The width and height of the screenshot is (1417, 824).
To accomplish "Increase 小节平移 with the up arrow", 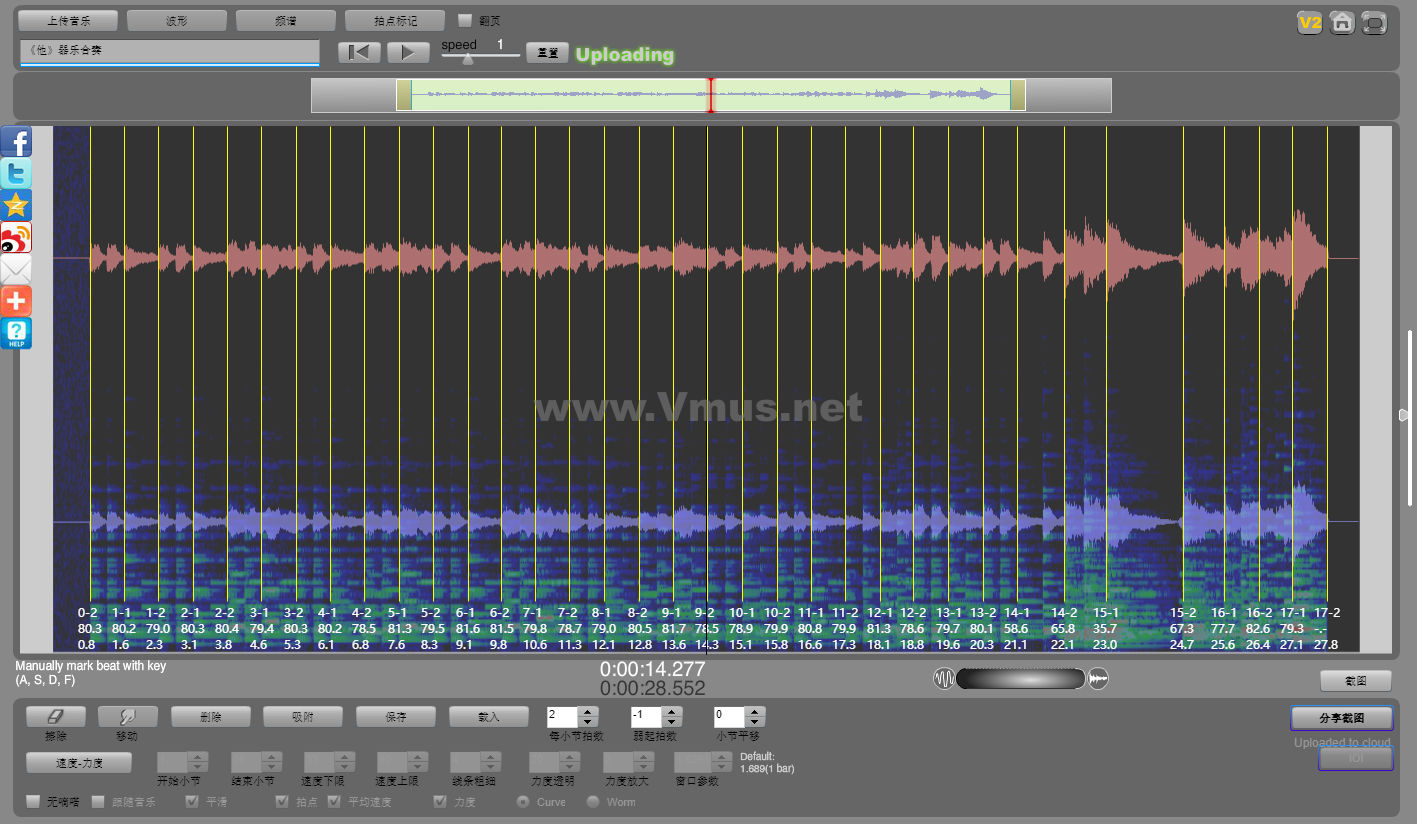I will [756, 712].
